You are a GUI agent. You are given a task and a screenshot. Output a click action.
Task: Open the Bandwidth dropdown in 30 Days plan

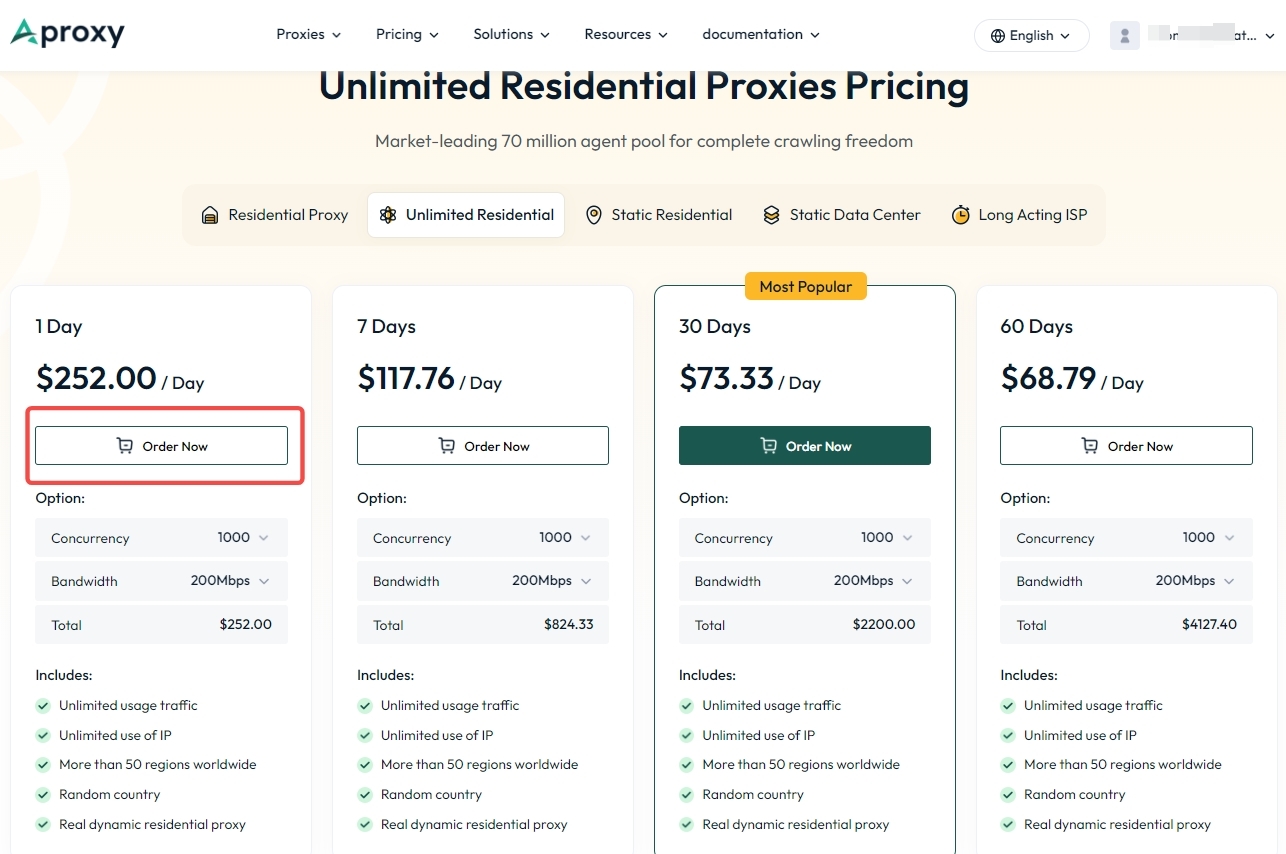(x=805, y=581)
